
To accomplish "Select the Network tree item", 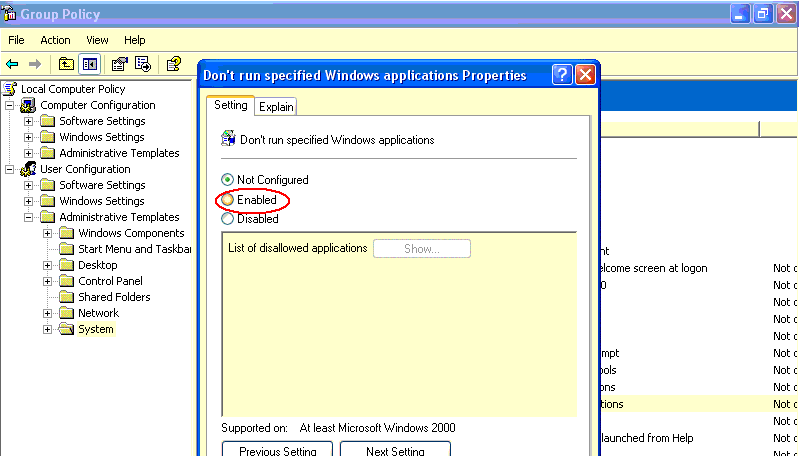I will pos(99,313).
